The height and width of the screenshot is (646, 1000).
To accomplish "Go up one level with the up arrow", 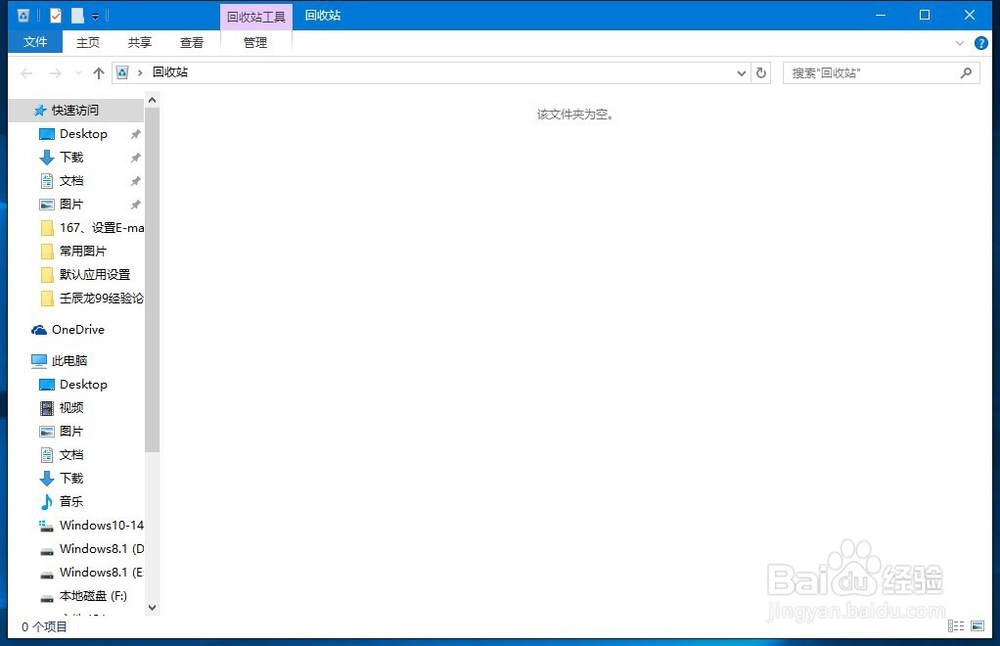I will (x=97, y=72).
